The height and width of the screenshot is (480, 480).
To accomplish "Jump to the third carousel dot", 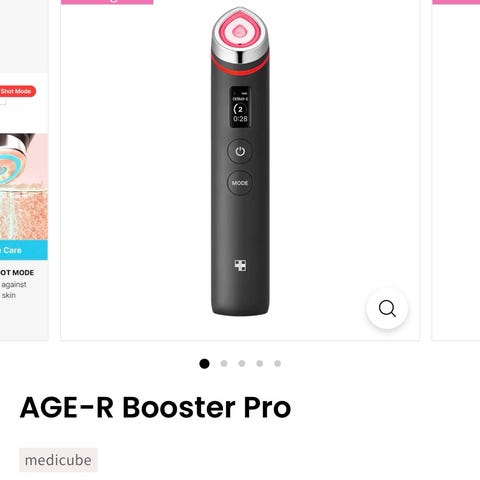I will click(242, 364).
